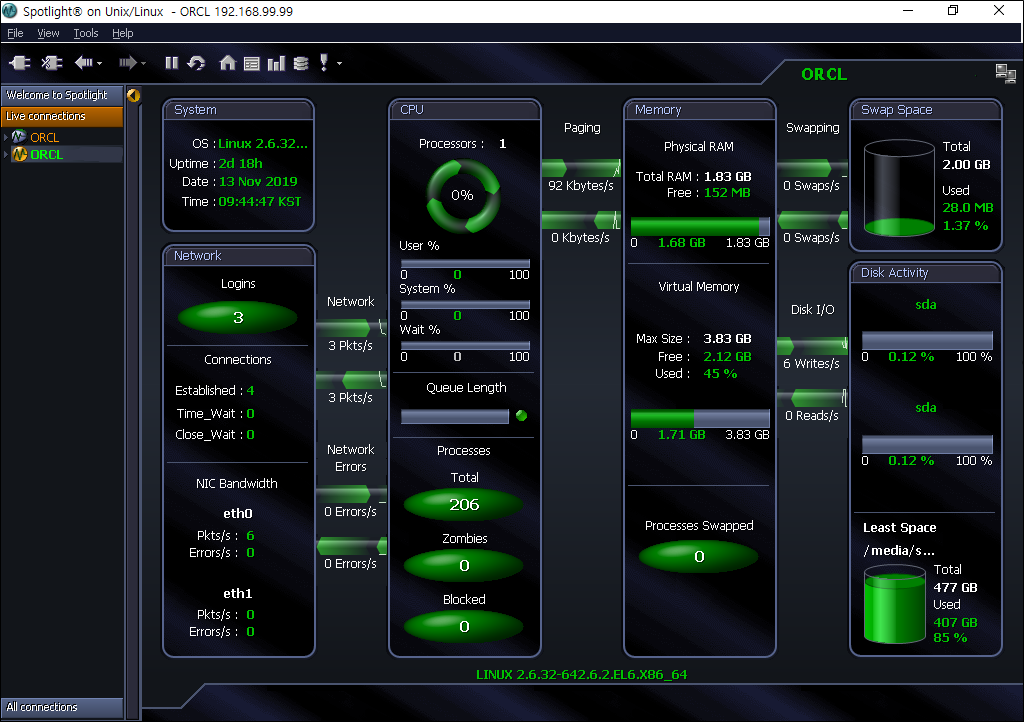Screen dimensions: 1024x722
Task: Click the orange ORCL connection icon
Action: [x=20, y=137]
